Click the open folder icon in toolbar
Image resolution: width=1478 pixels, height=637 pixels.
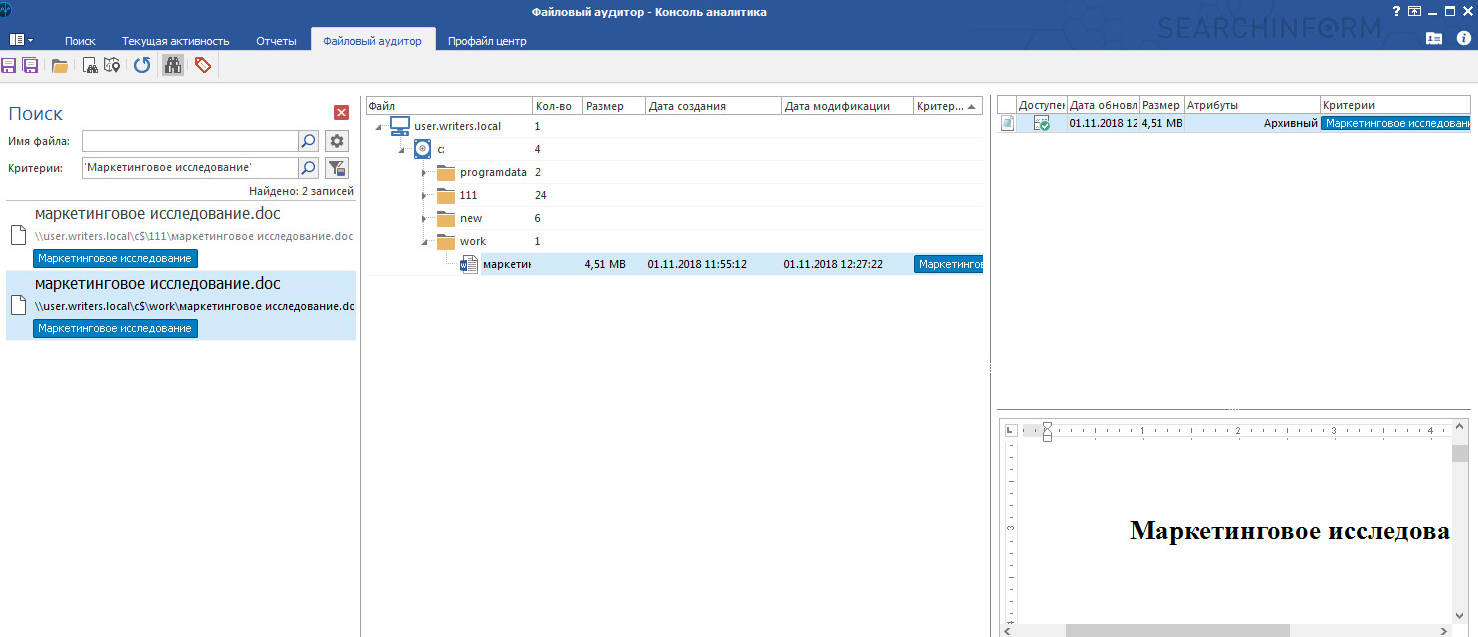tap(60, 66)
